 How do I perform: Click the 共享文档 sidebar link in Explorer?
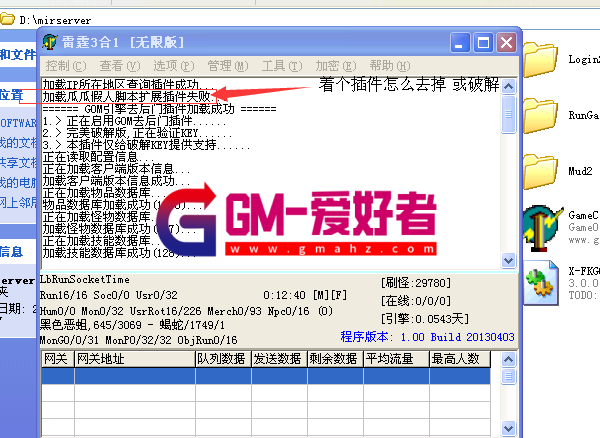click(x=18, y=163)
